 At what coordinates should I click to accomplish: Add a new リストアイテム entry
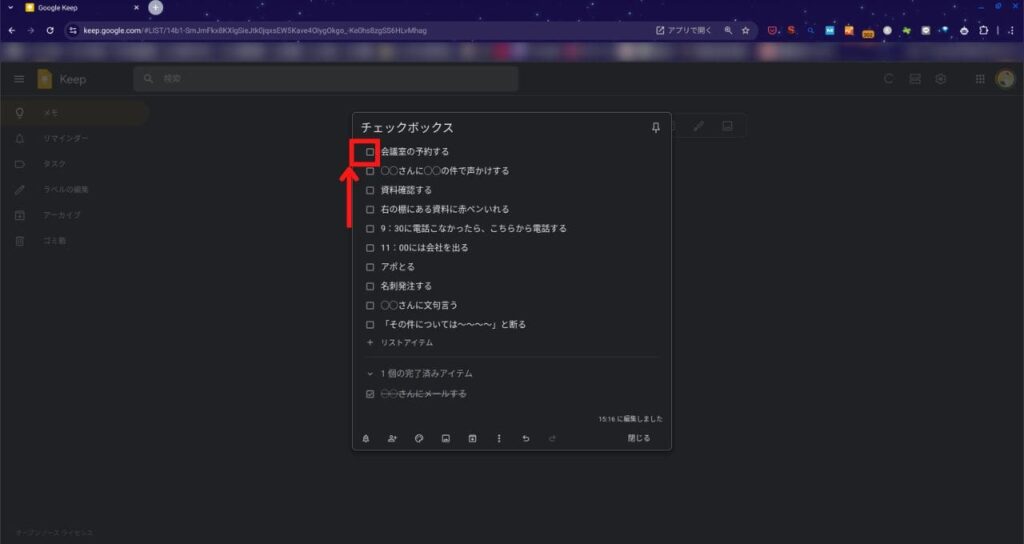pyautogui.click(x=406, y=342)
